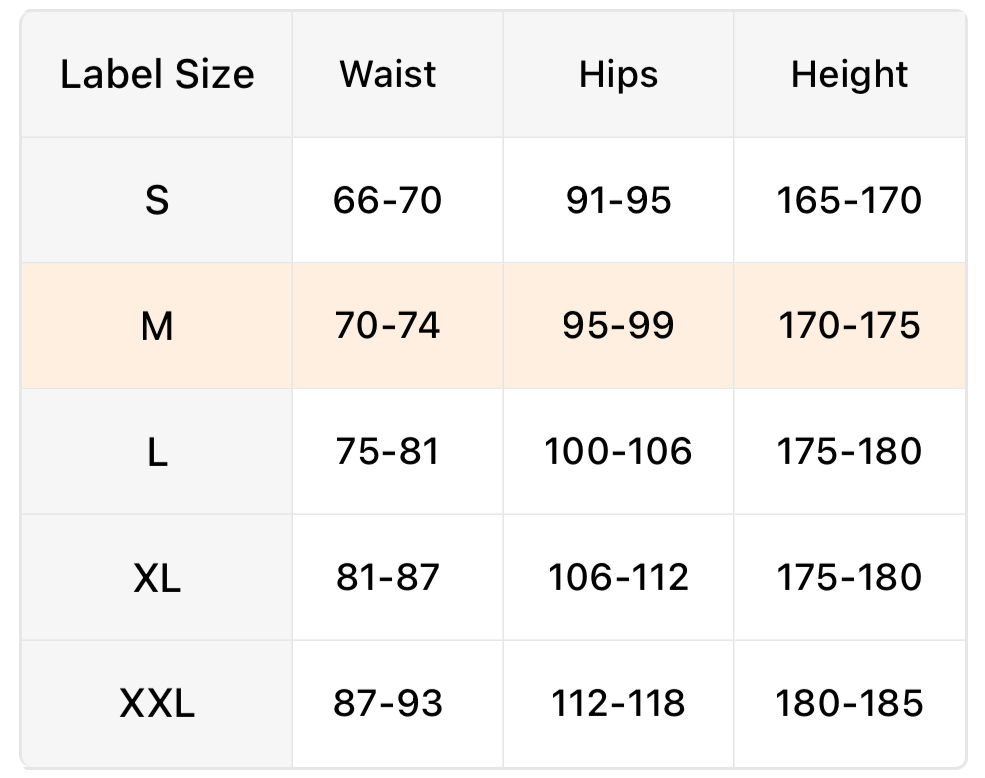The image size is (985, 778).
Task: Click the Waist column header
Action: 388,75
